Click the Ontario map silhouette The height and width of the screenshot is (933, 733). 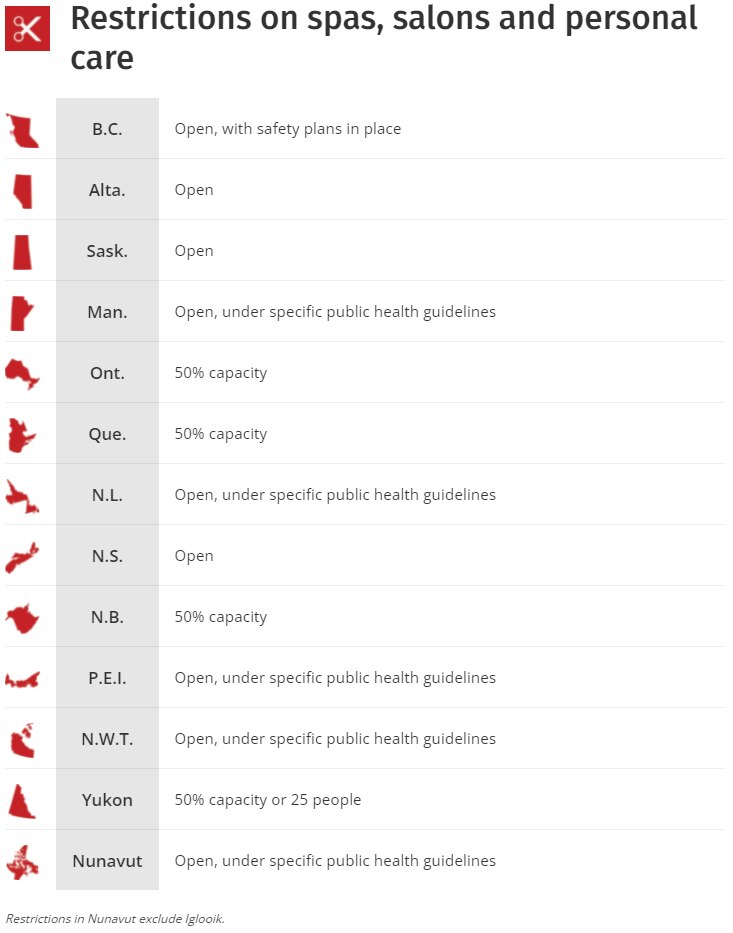22,373
